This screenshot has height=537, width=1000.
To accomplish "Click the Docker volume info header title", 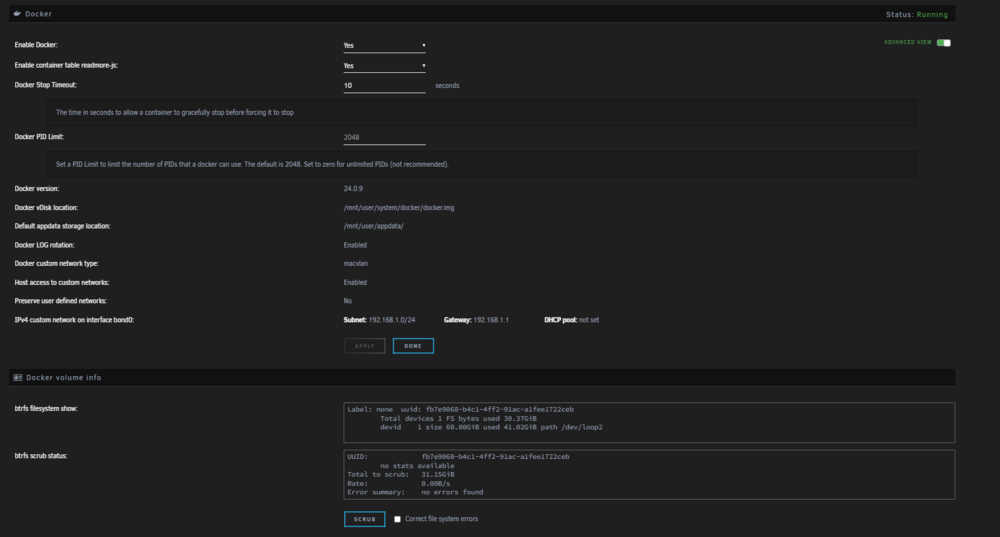I will (64, 378).
